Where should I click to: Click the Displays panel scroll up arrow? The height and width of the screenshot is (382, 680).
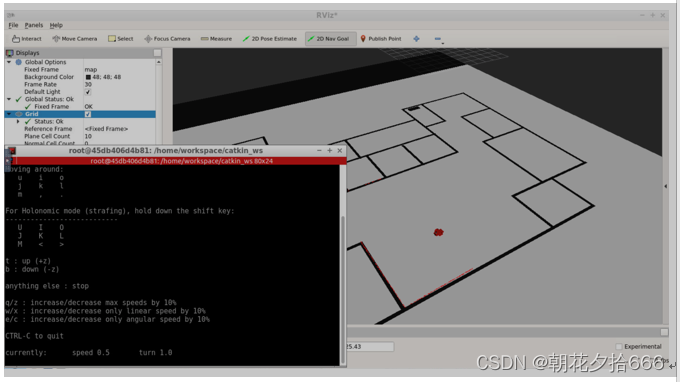tap(159, 62)
